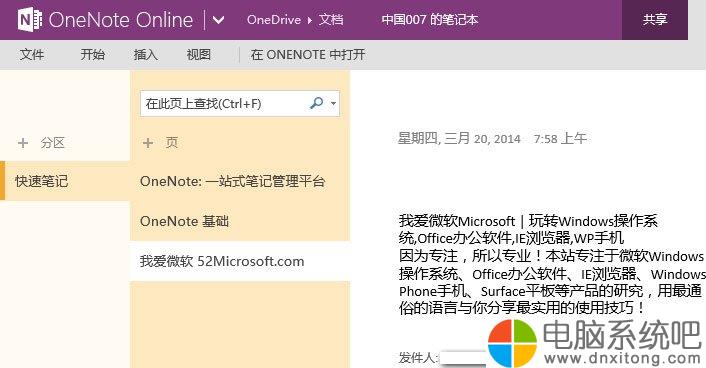
Task: Open the 文档 folder breadcrumb
Action: (331, 20)
